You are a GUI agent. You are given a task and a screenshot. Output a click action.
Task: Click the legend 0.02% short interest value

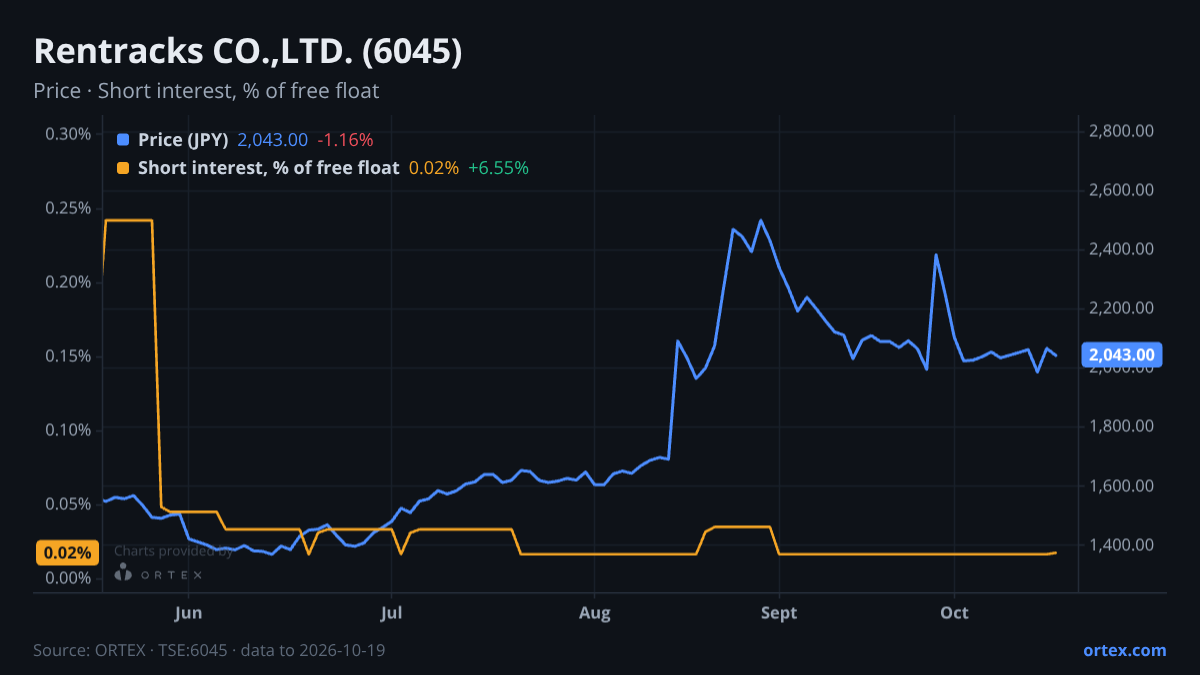point(434,168)
